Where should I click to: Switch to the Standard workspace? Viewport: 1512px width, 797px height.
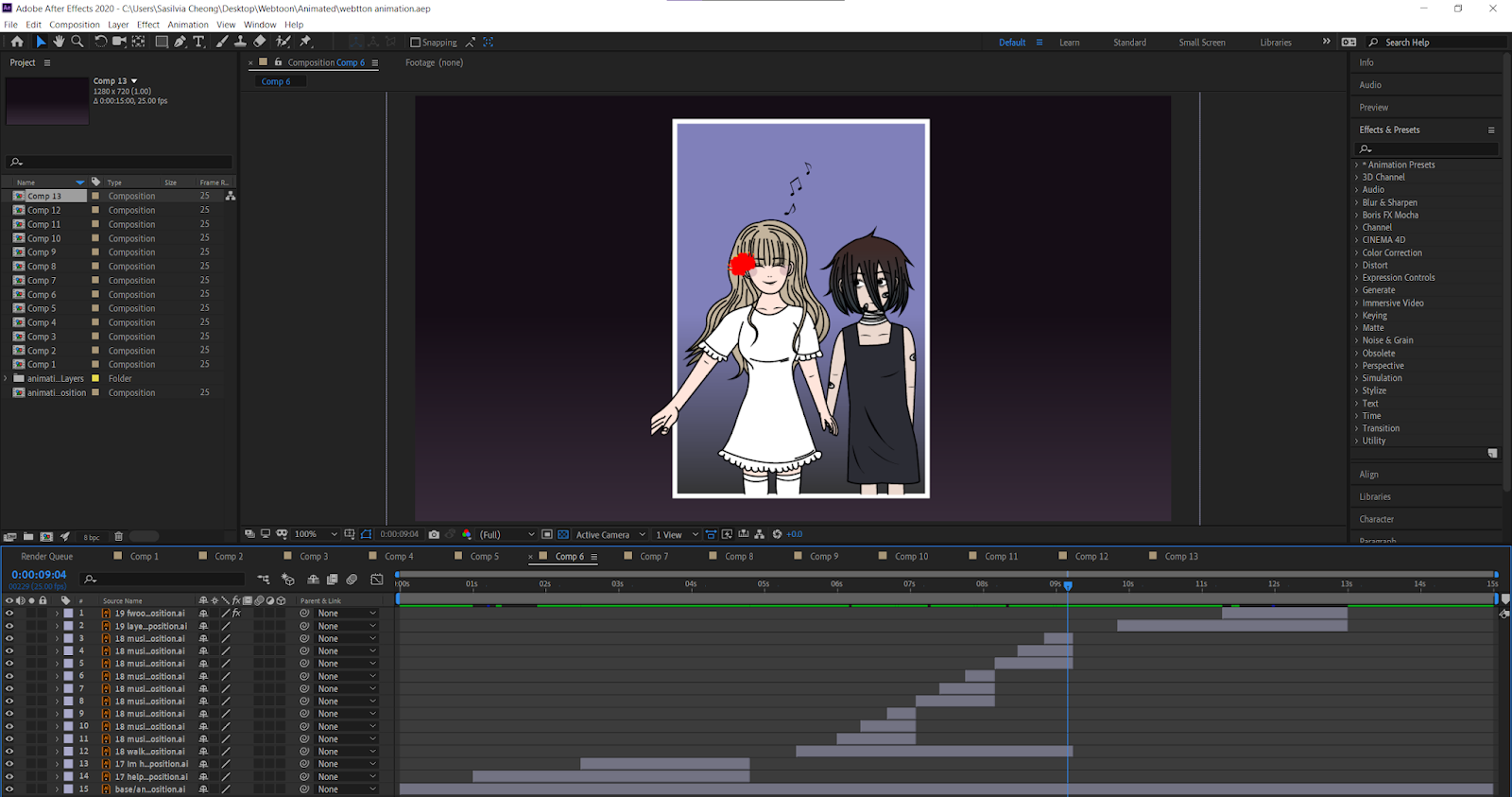1129,43
